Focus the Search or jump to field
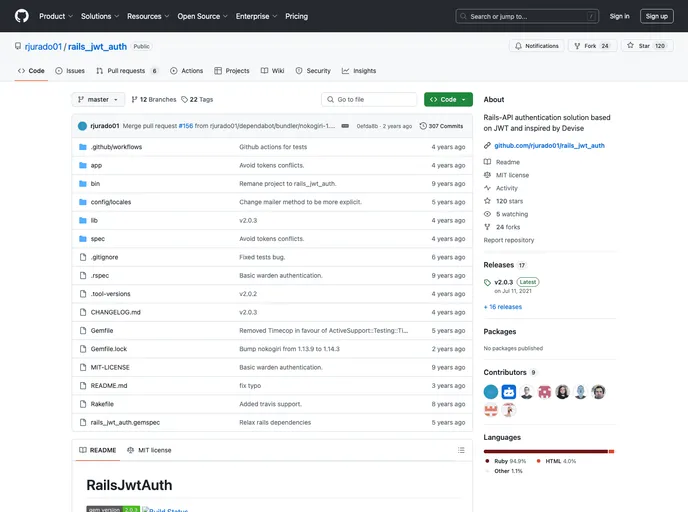 [x=527, y=16]
